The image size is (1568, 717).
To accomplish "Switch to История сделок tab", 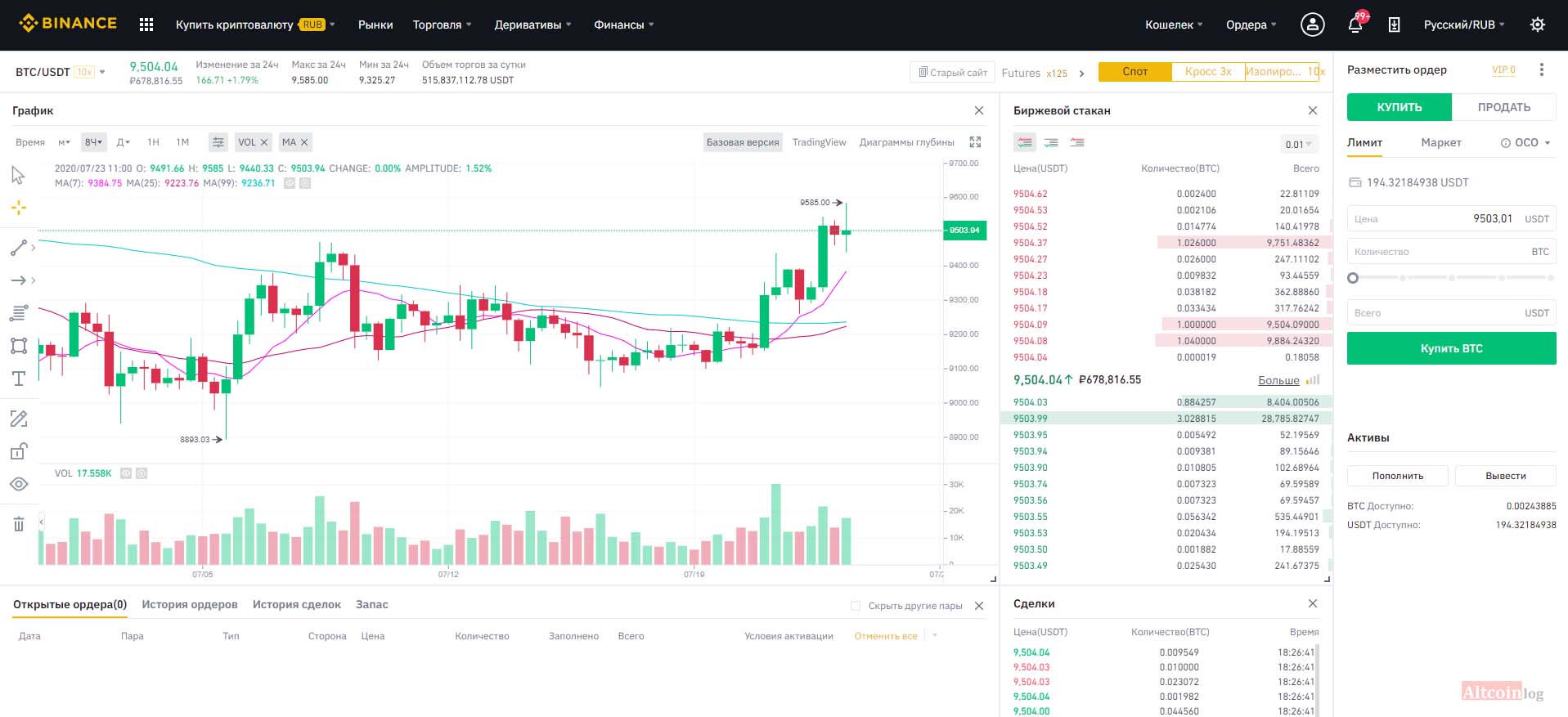I will pyautogui.click(x=297, y=604).
